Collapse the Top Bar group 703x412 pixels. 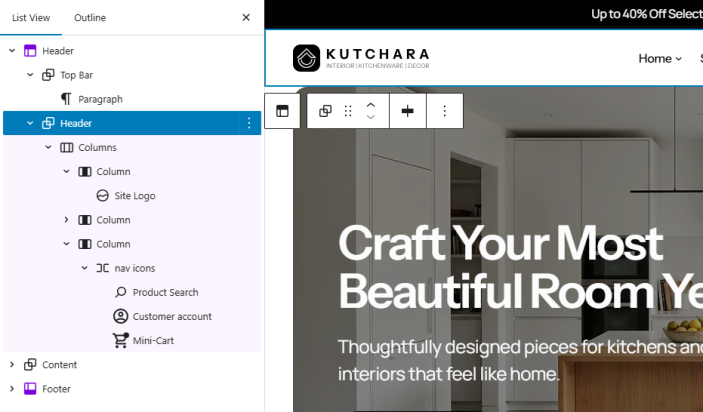pos(30,75)
